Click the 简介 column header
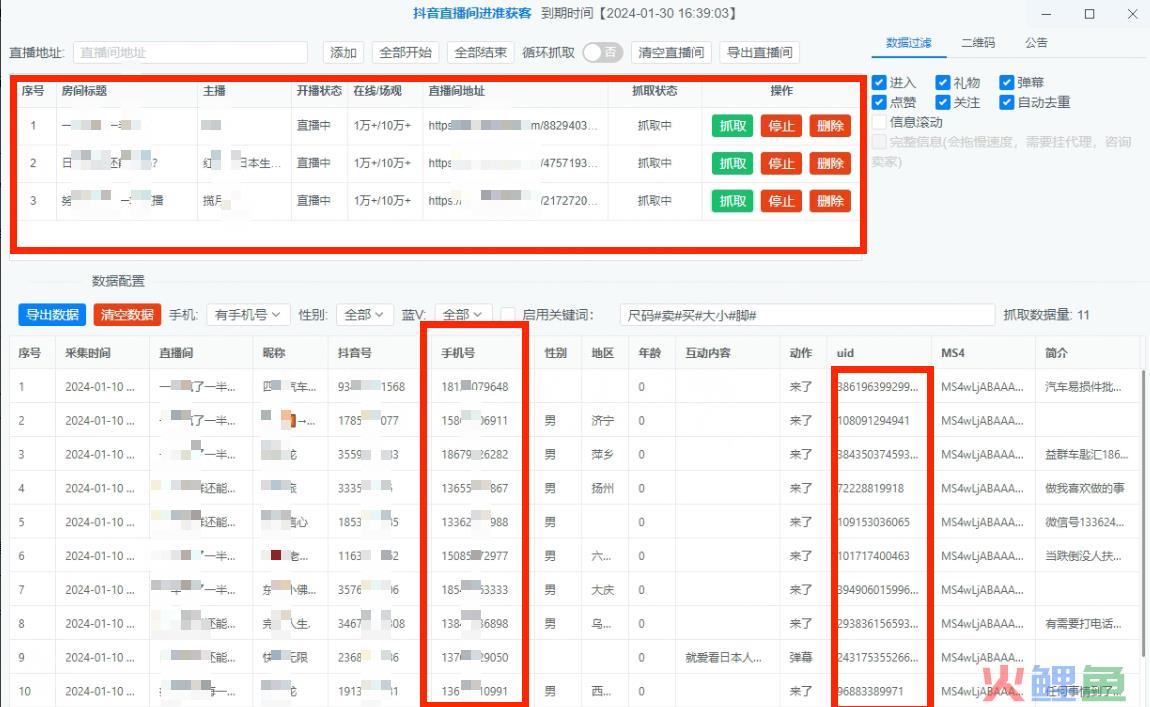 coord(1056,353)
